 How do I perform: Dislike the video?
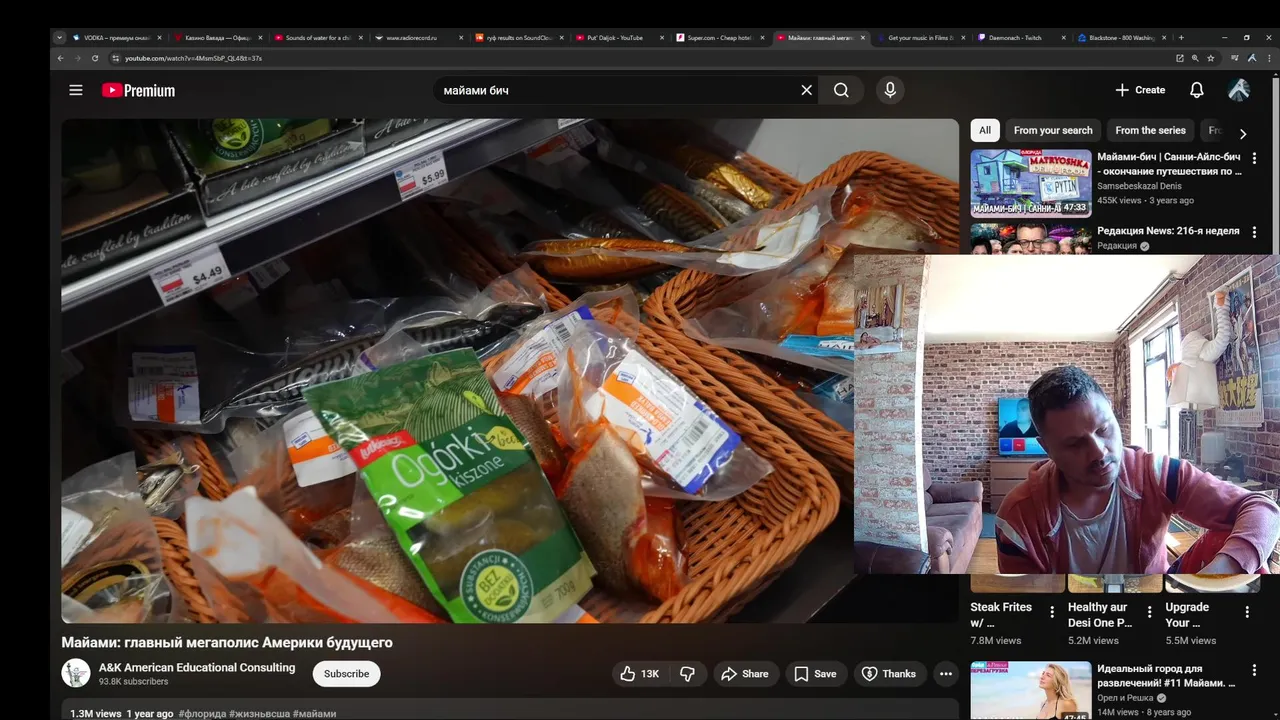pyautogui.click(x=687, y=674)
